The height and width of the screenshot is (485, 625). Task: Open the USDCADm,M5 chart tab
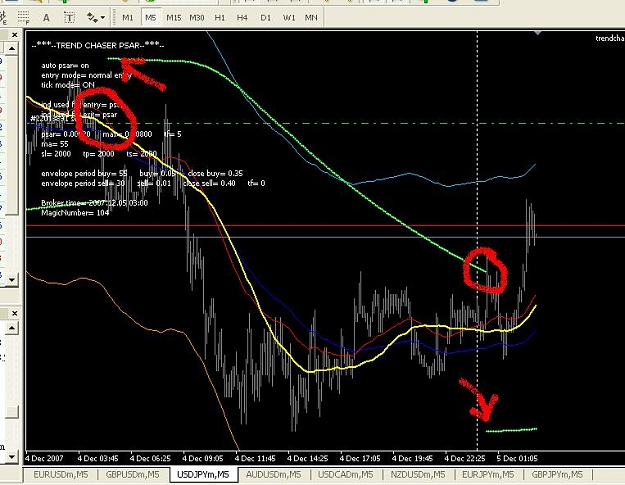(x=345, y=475)
